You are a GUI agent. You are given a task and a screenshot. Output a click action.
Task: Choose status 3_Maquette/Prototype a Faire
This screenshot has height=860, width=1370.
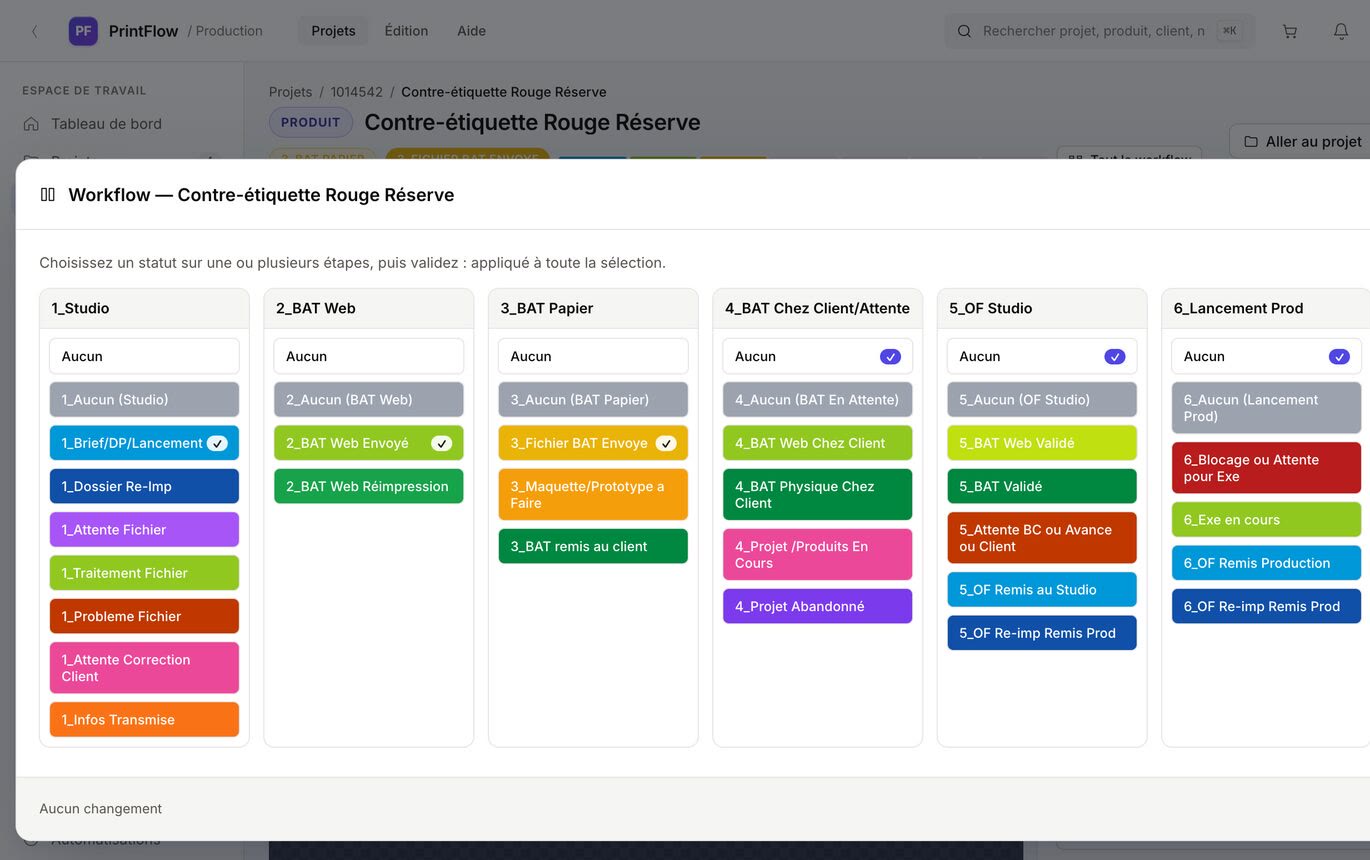click(x=593, y=495)
